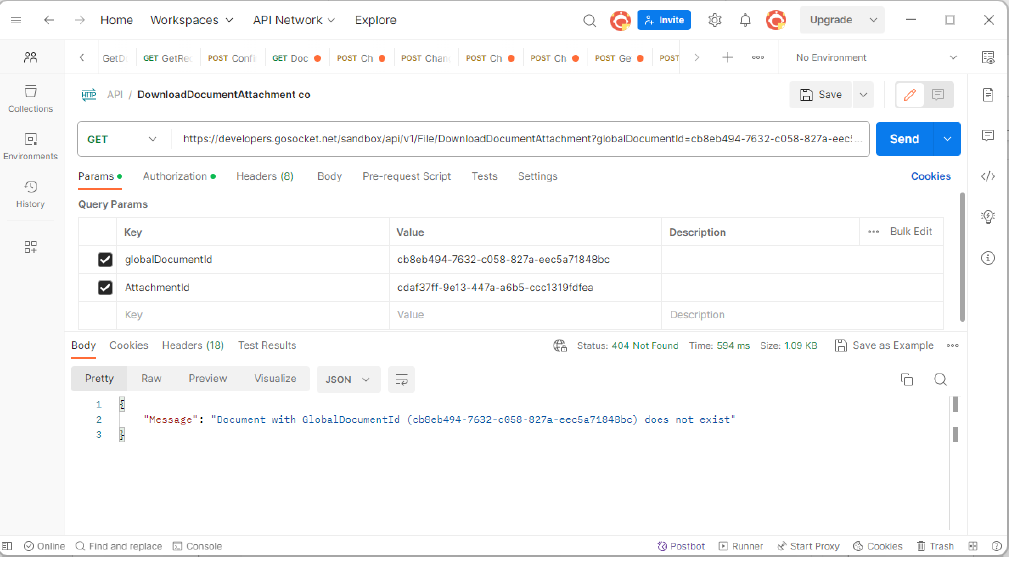Open History in the sidebar

click(x=30, y=194)
